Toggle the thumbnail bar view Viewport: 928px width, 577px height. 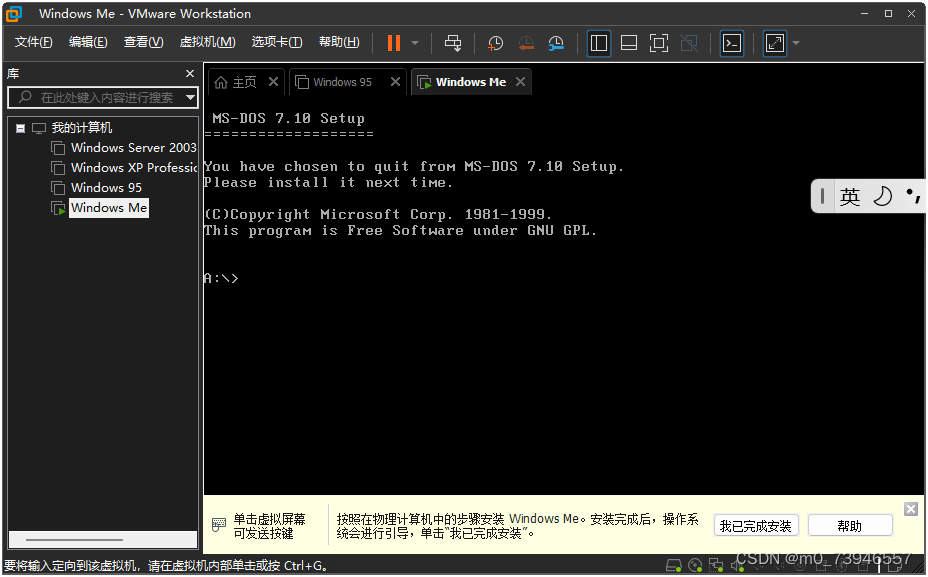629,43
